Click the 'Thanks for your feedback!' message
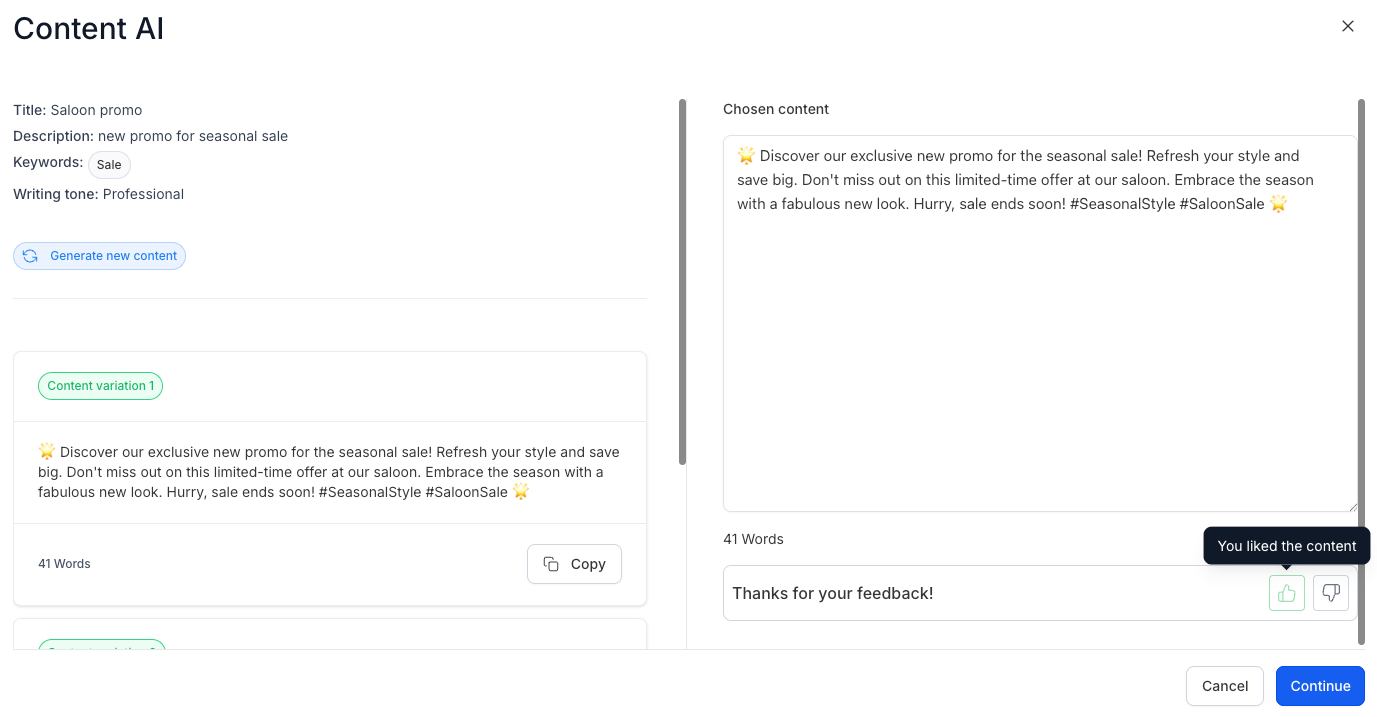 pos(832,593)
